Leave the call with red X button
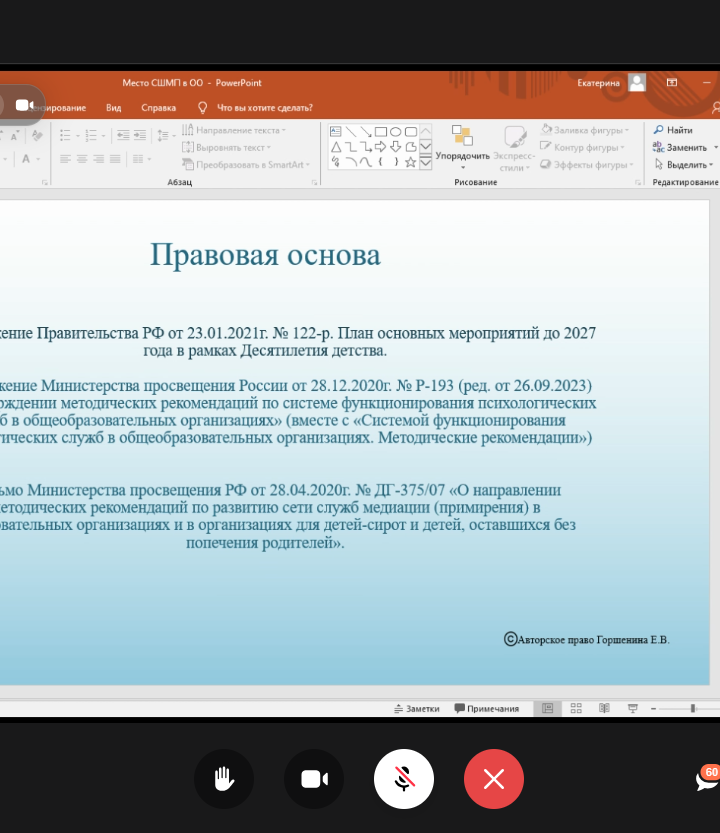 pos(494,779)
